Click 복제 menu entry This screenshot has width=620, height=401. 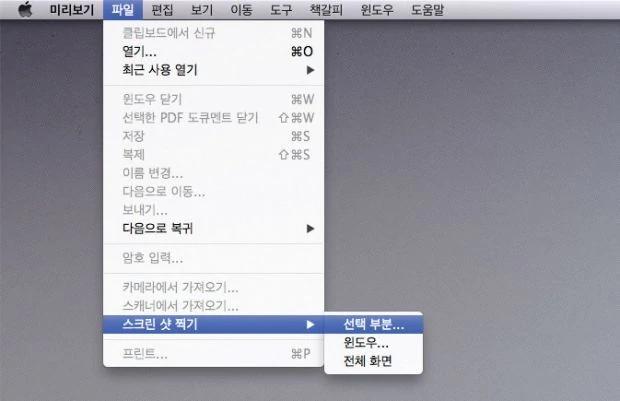pos(214,154)
